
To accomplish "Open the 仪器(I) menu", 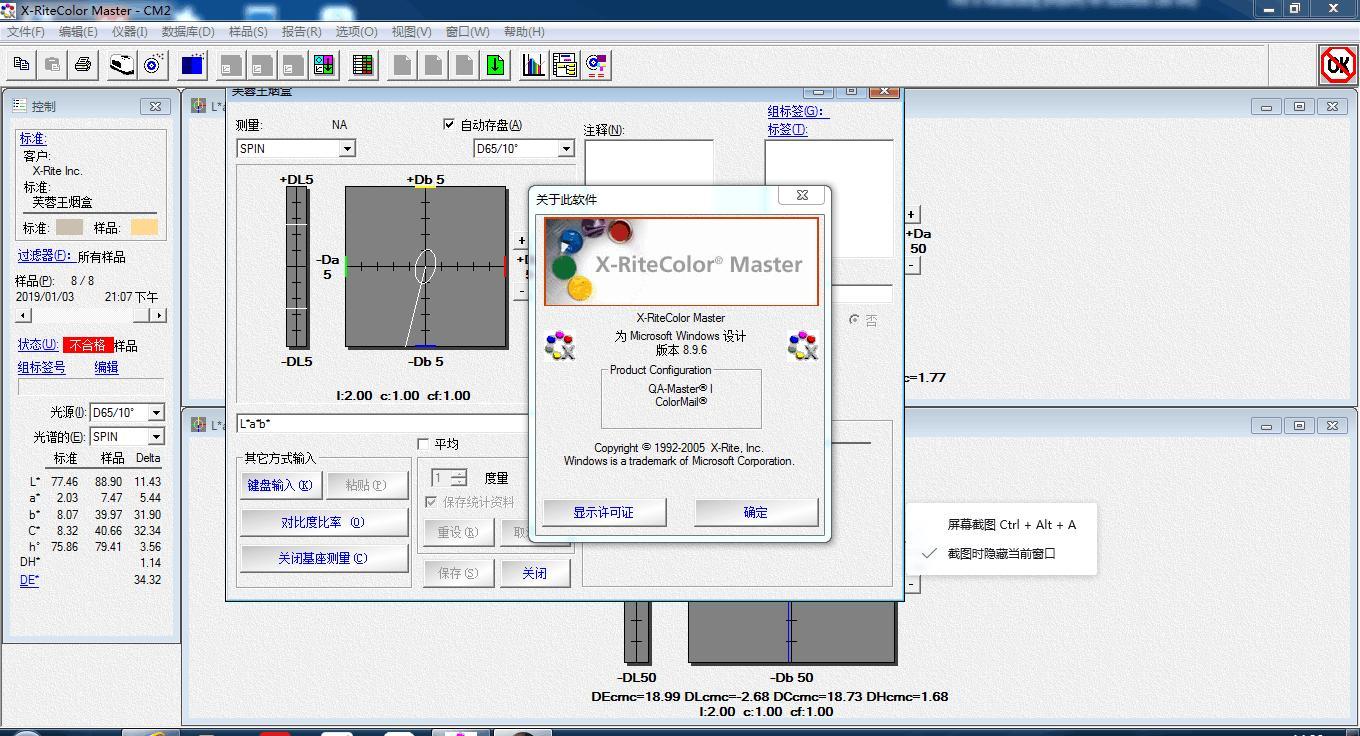I will [130, 32].
